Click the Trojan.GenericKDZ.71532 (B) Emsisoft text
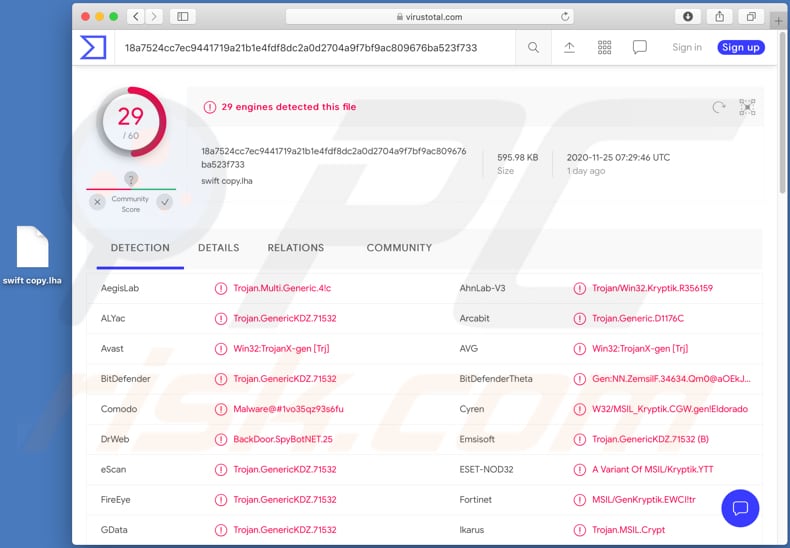The height and width of the screenshot is (548, 790). [650, 439]
